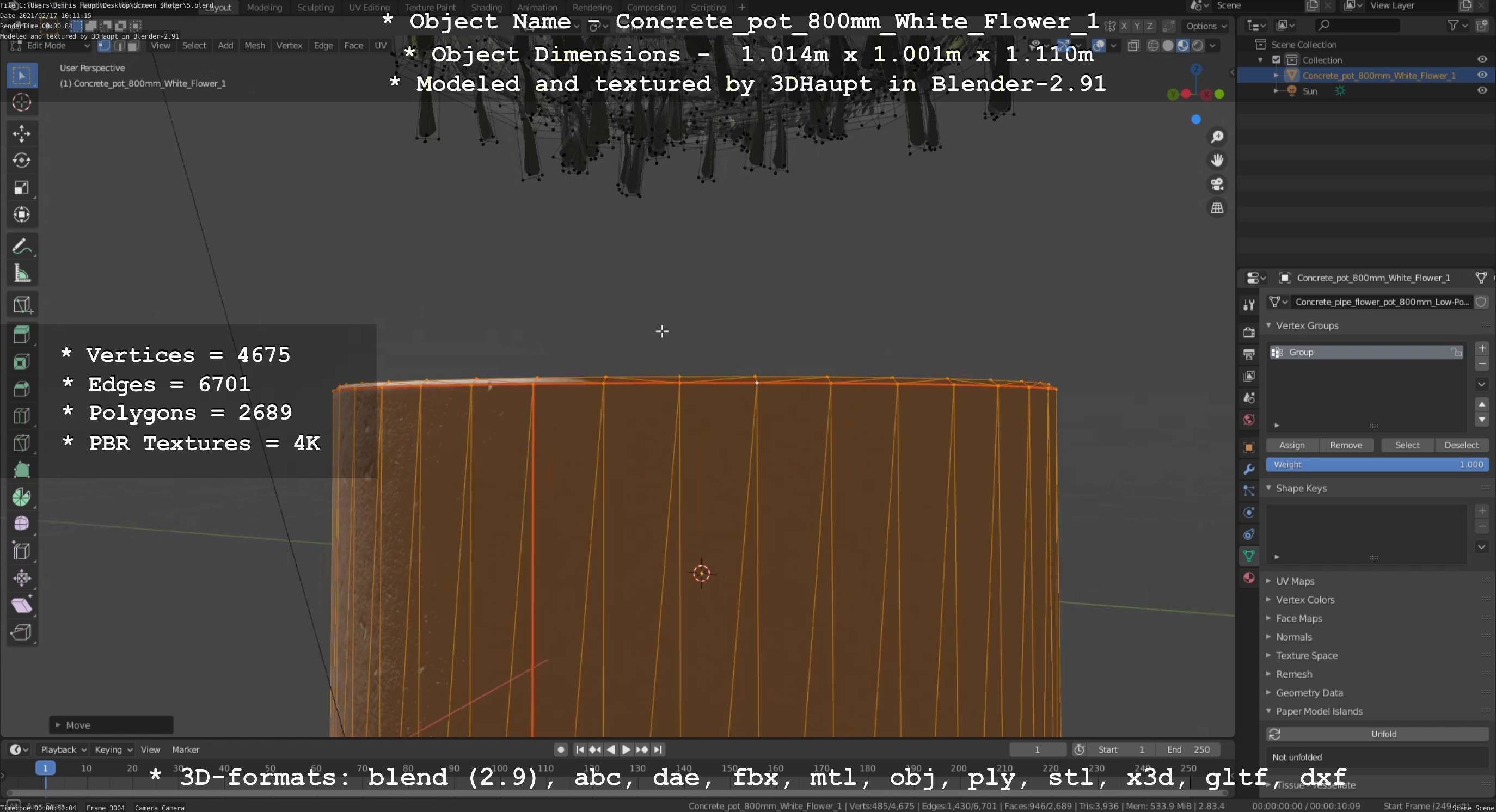
Task: Uncheck the Collection checkbox in the outliner
Action: [x=1276, y=60]
